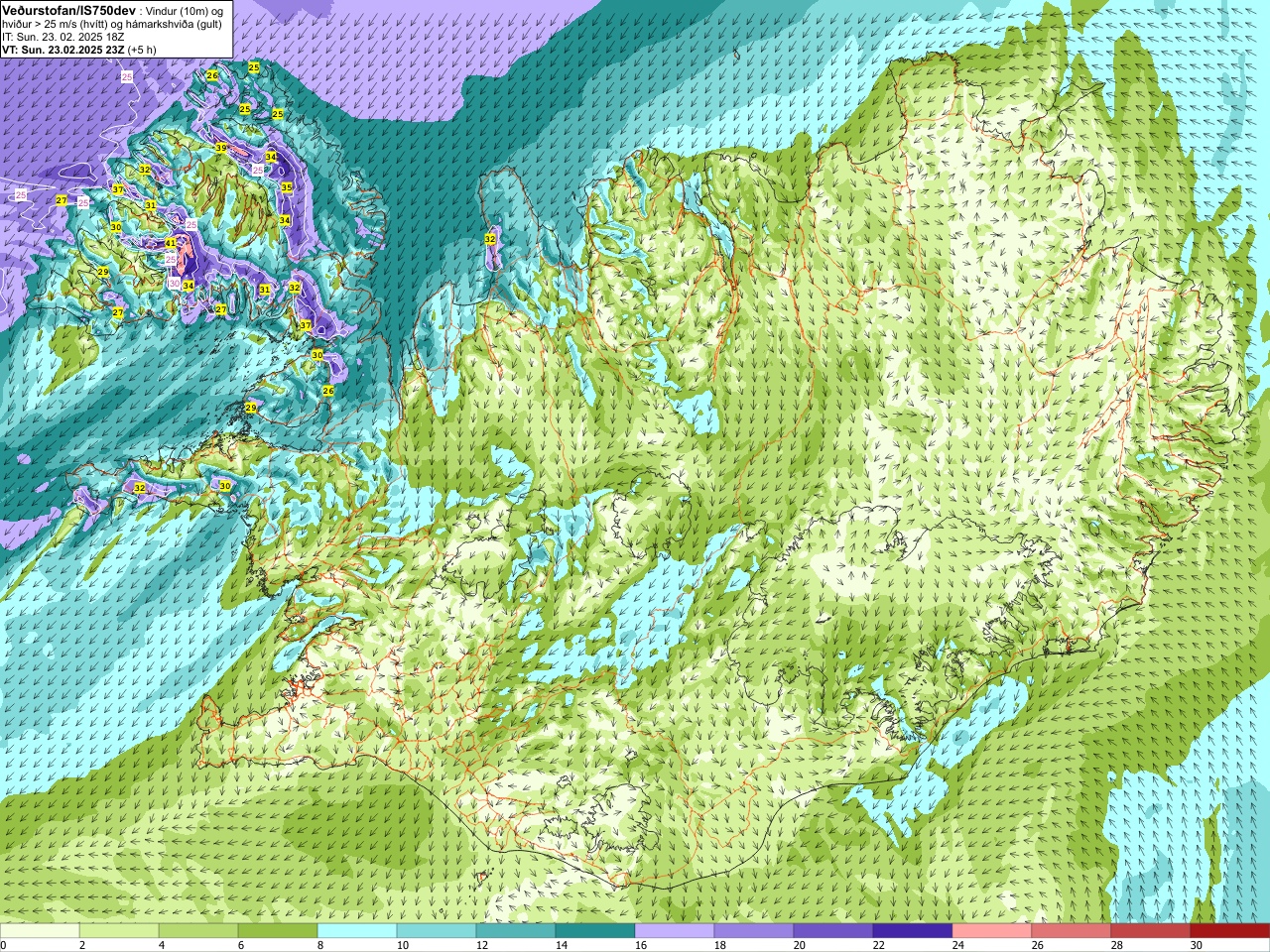The image size is (1270, 952).
Task: Click the '24' legend scale number
Action: click(x=958, y=945)
